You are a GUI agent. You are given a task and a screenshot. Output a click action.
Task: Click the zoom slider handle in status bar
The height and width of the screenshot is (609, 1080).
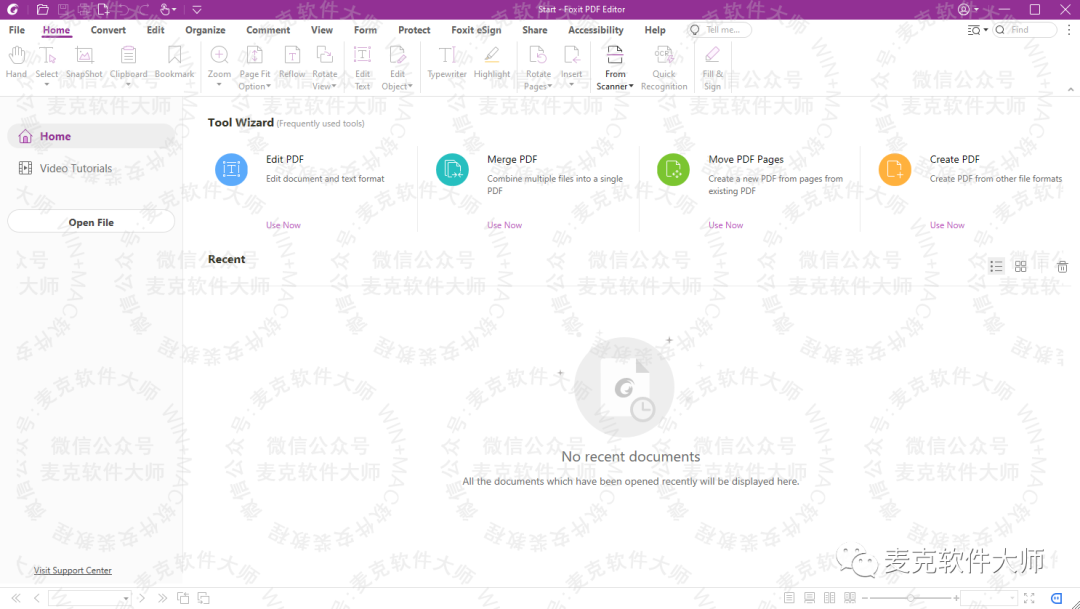click(x=911, y=598)
